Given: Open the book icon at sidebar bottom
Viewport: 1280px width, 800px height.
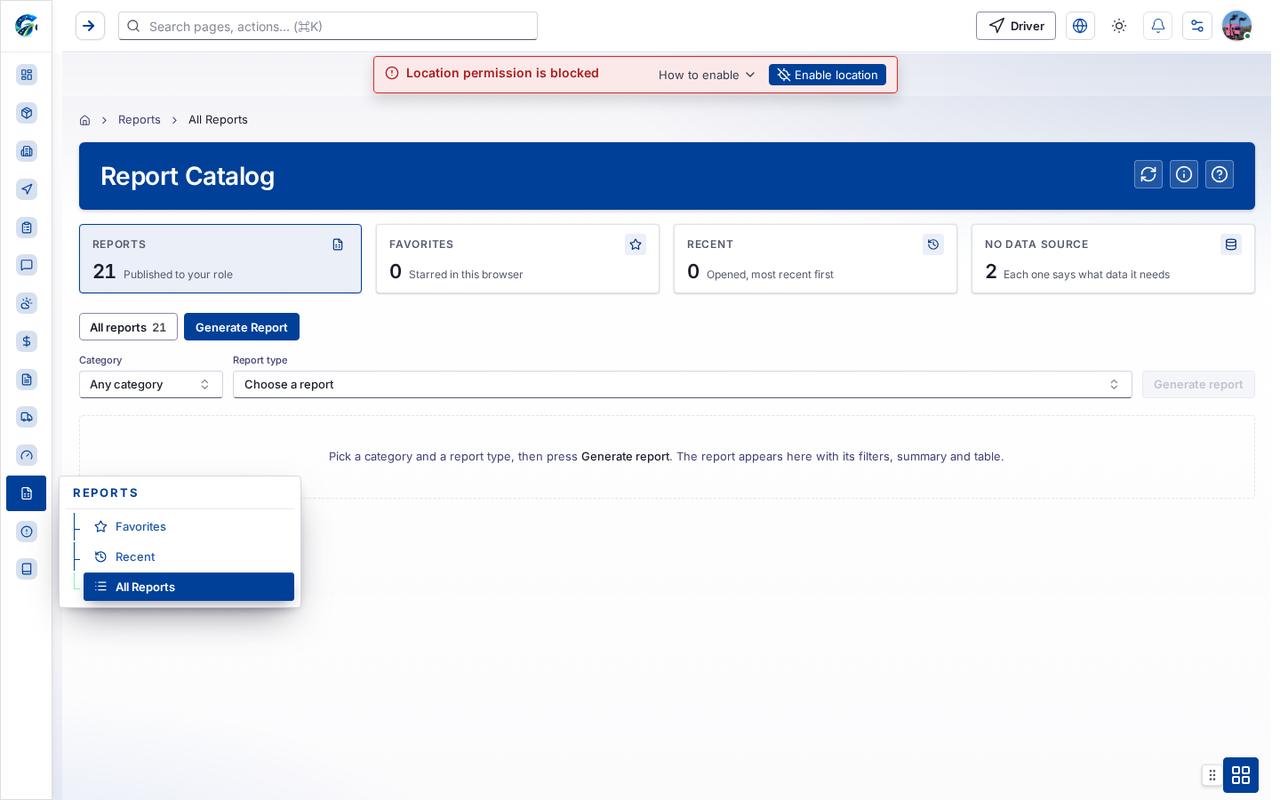Looking at the screenshot, I should point(27,569).
